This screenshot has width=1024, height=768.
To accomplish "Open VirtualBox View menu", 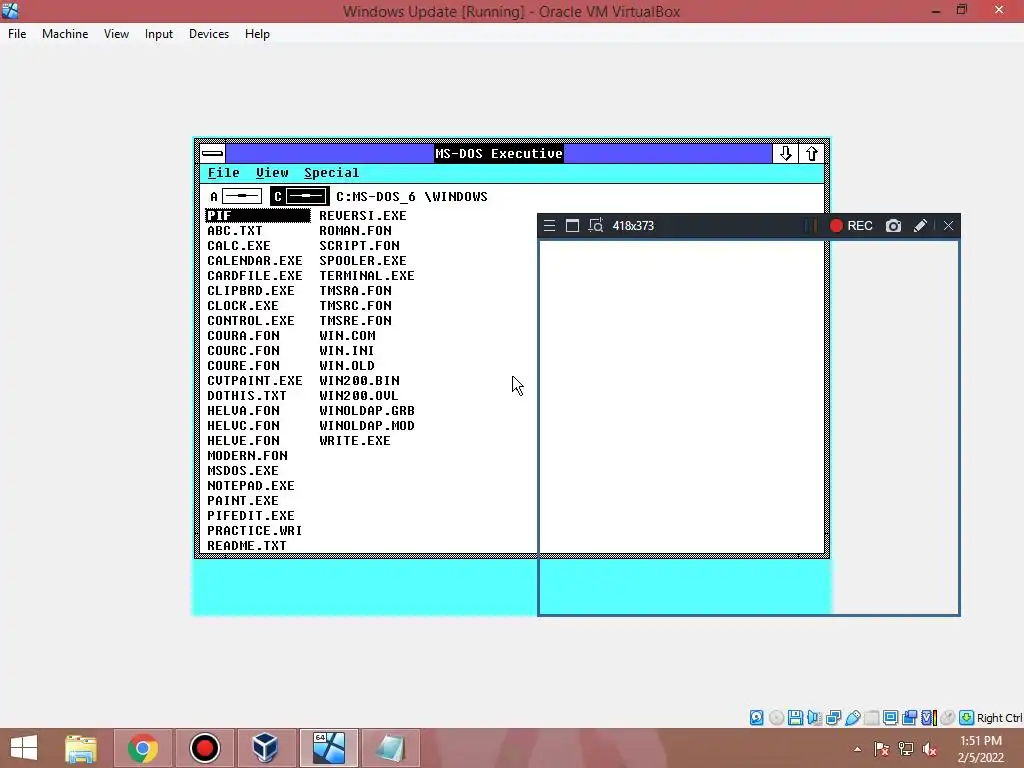I will click(116, 34).
